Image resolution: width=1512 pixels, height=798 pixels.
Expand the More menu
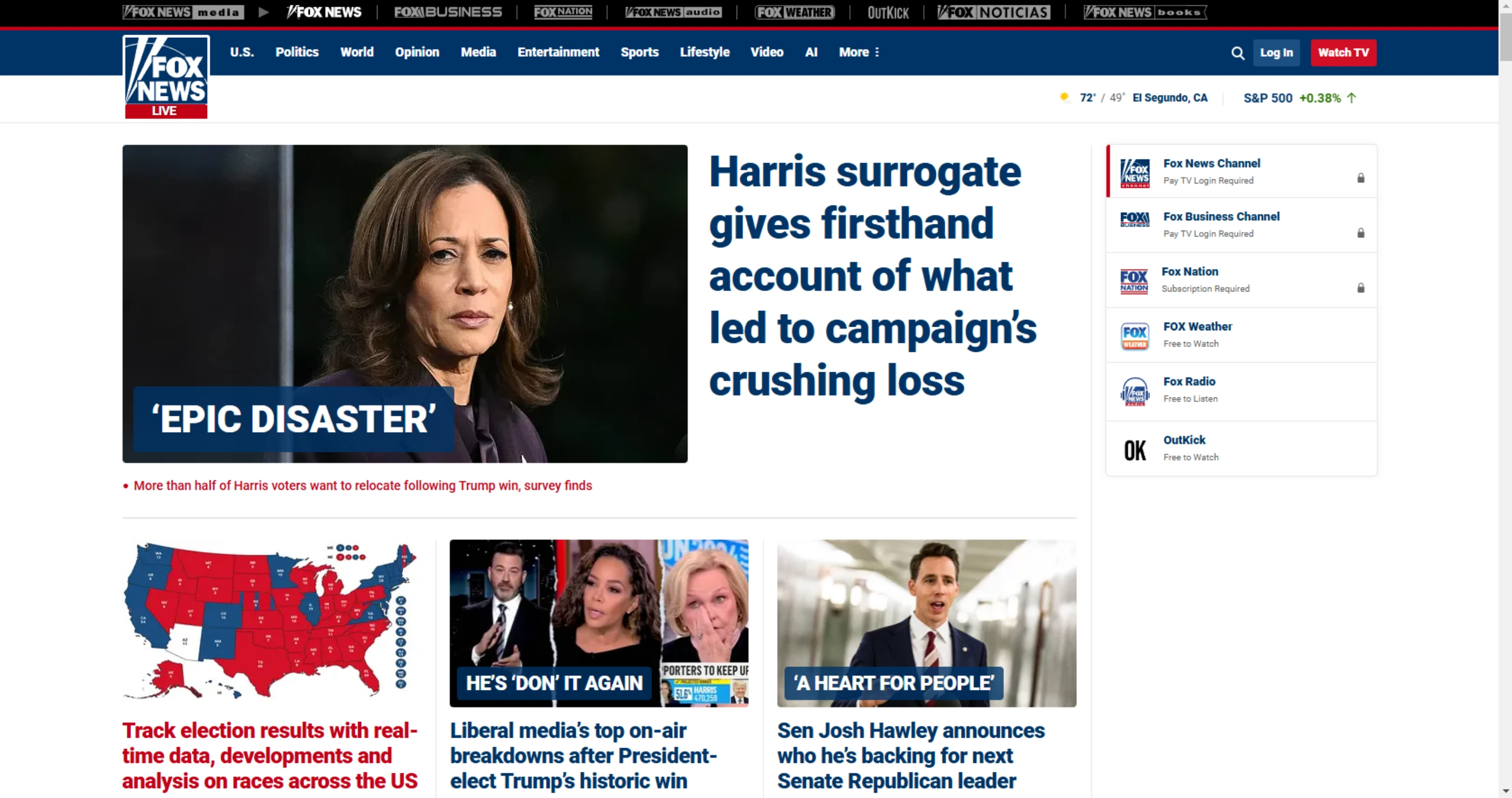[859, 52]
